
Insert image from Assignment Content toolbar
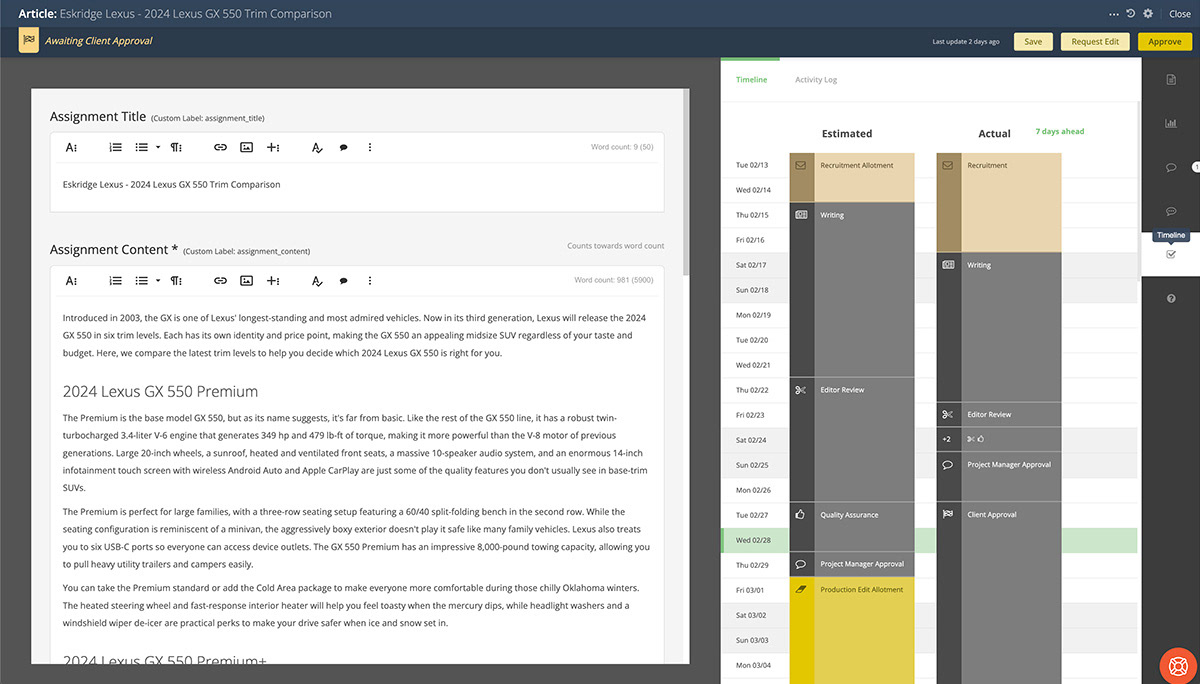(x=246, y=281)
